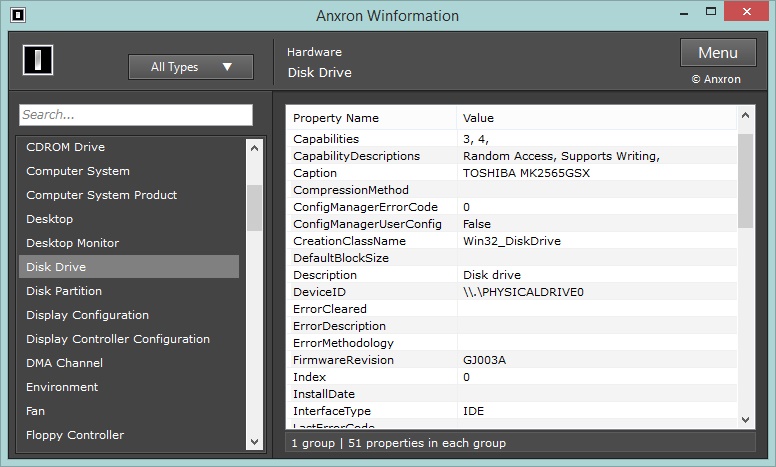Viewport: 776px width, 467px height.
Task: Click the Anxron logo icon in header
Action: tap(37, 61)
